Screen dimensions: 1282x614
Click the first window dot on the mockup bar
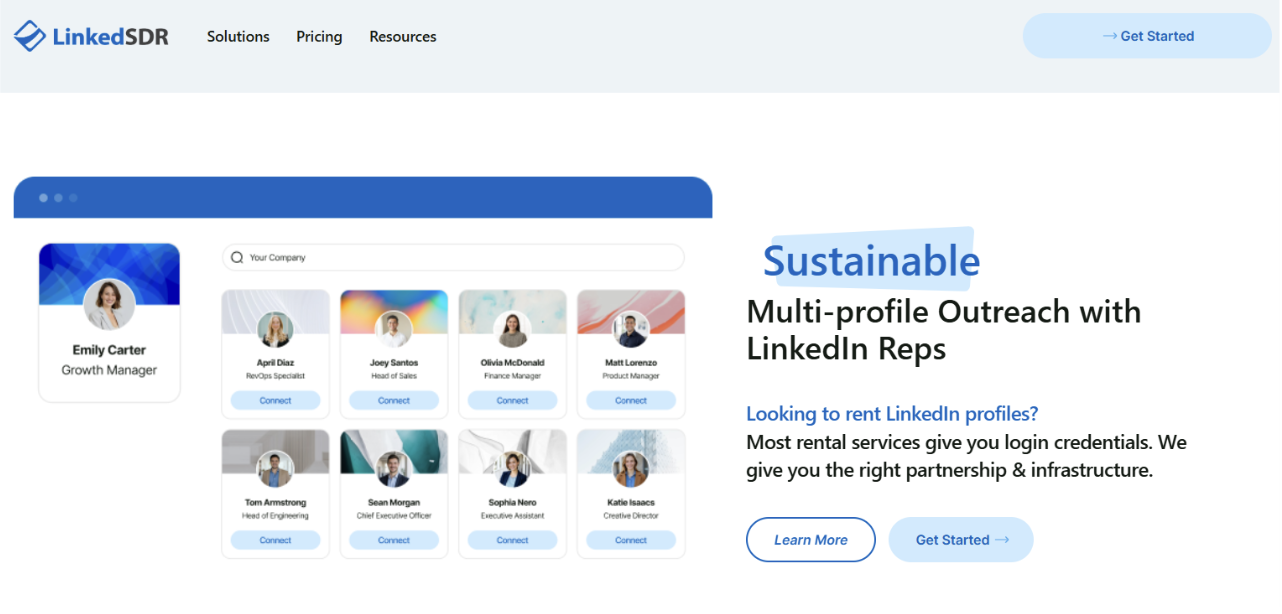pyautogui.click(x=43, y=197)
